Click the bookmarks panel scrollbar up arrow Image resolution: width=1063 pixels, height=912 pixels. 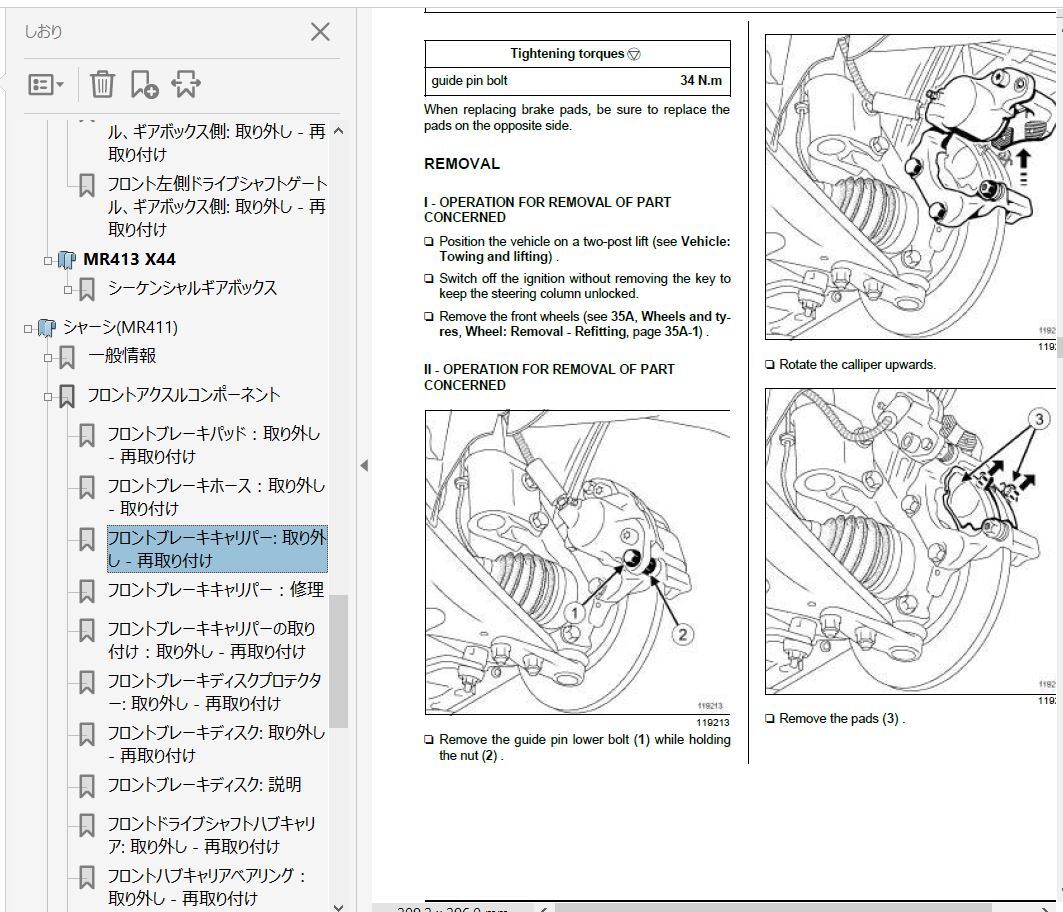[338, 131]
